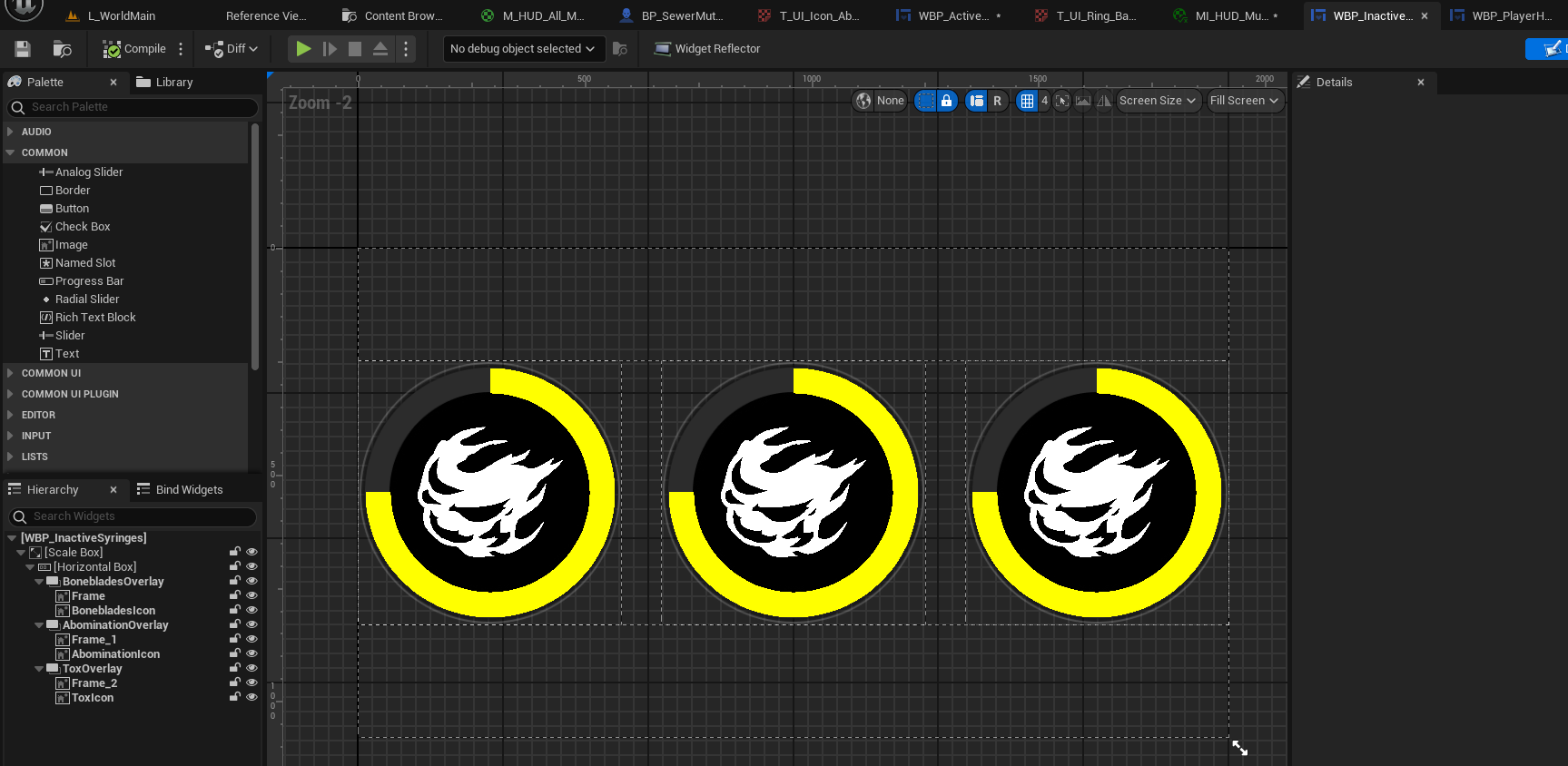Collapse the ToxOverlay hierarchy node
Viewport: 1568px width, 766px height.
click(39, 669)
